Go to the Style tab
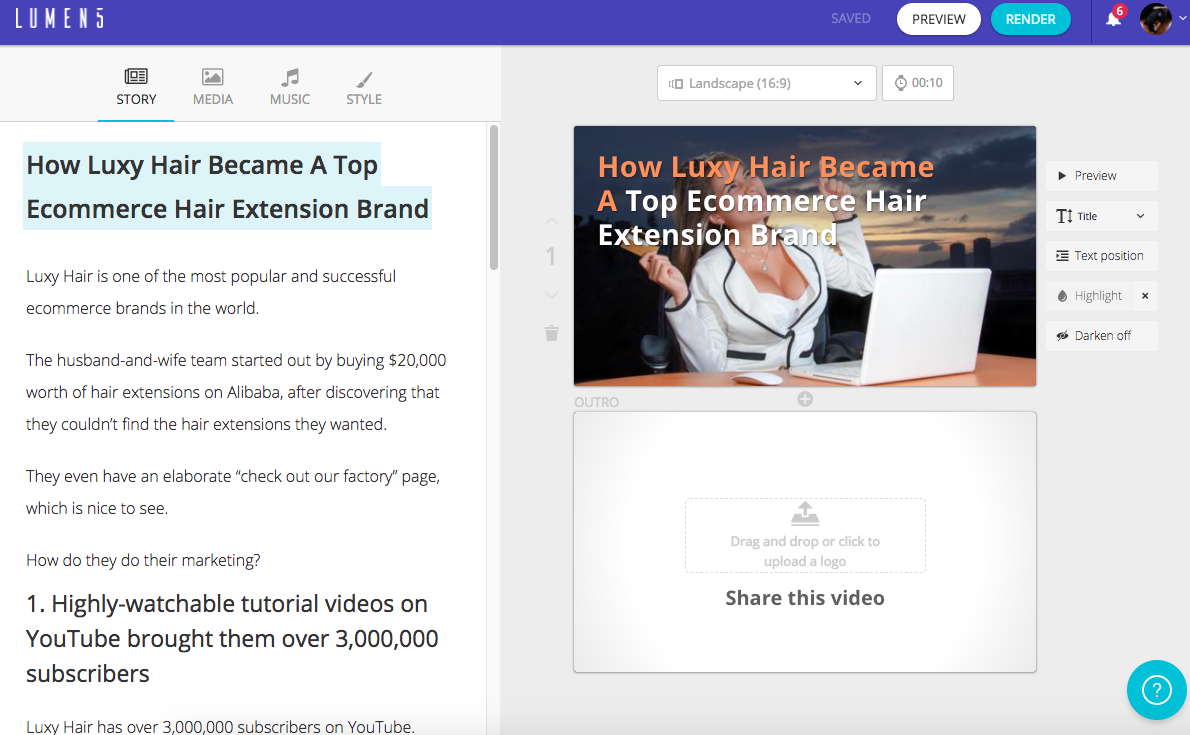This screenshot has width=1190, height=735. coord(364,87)
